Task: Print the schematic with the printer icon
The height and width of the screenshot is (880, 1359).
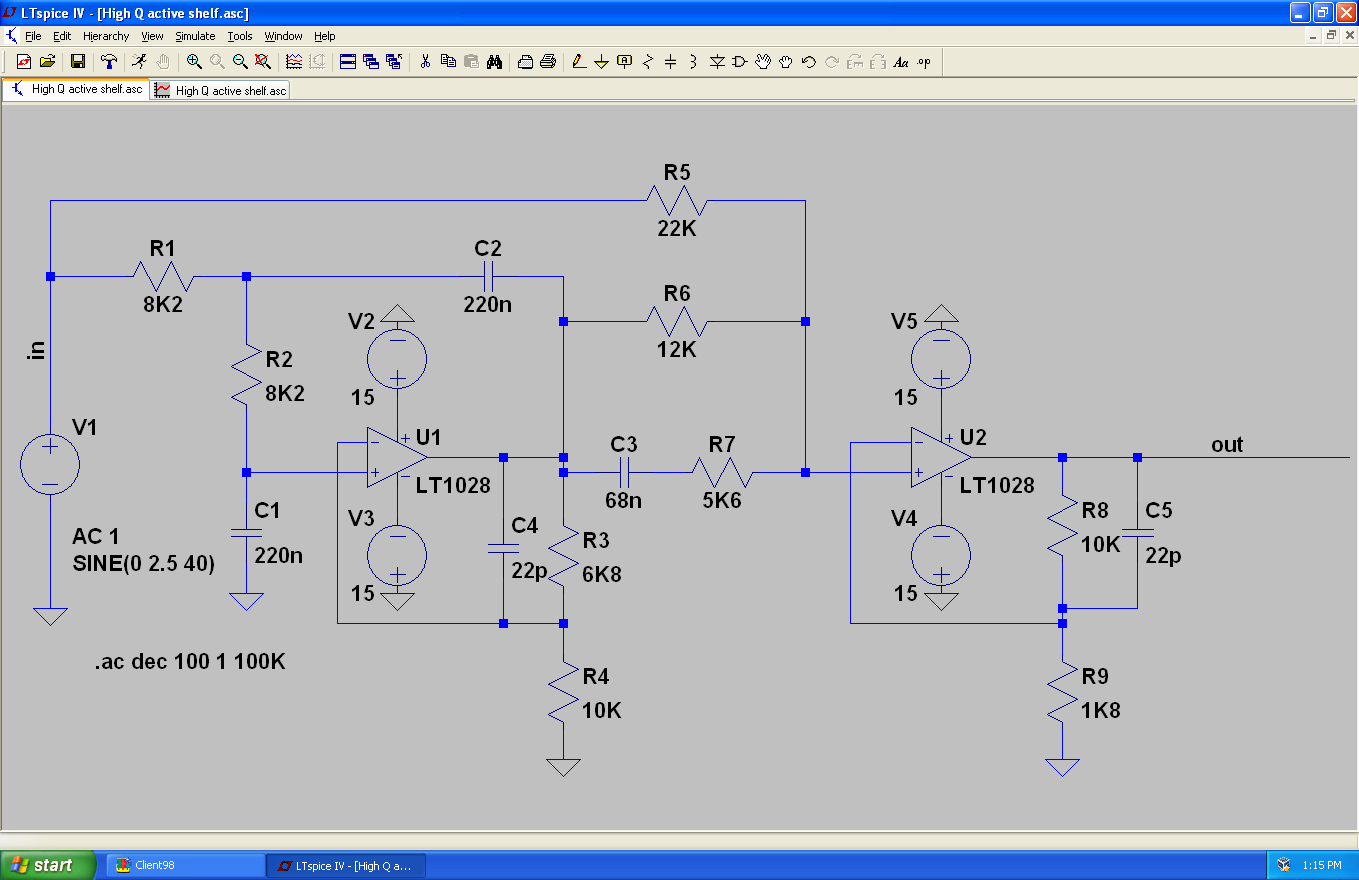Action: [x=548, y=62]
